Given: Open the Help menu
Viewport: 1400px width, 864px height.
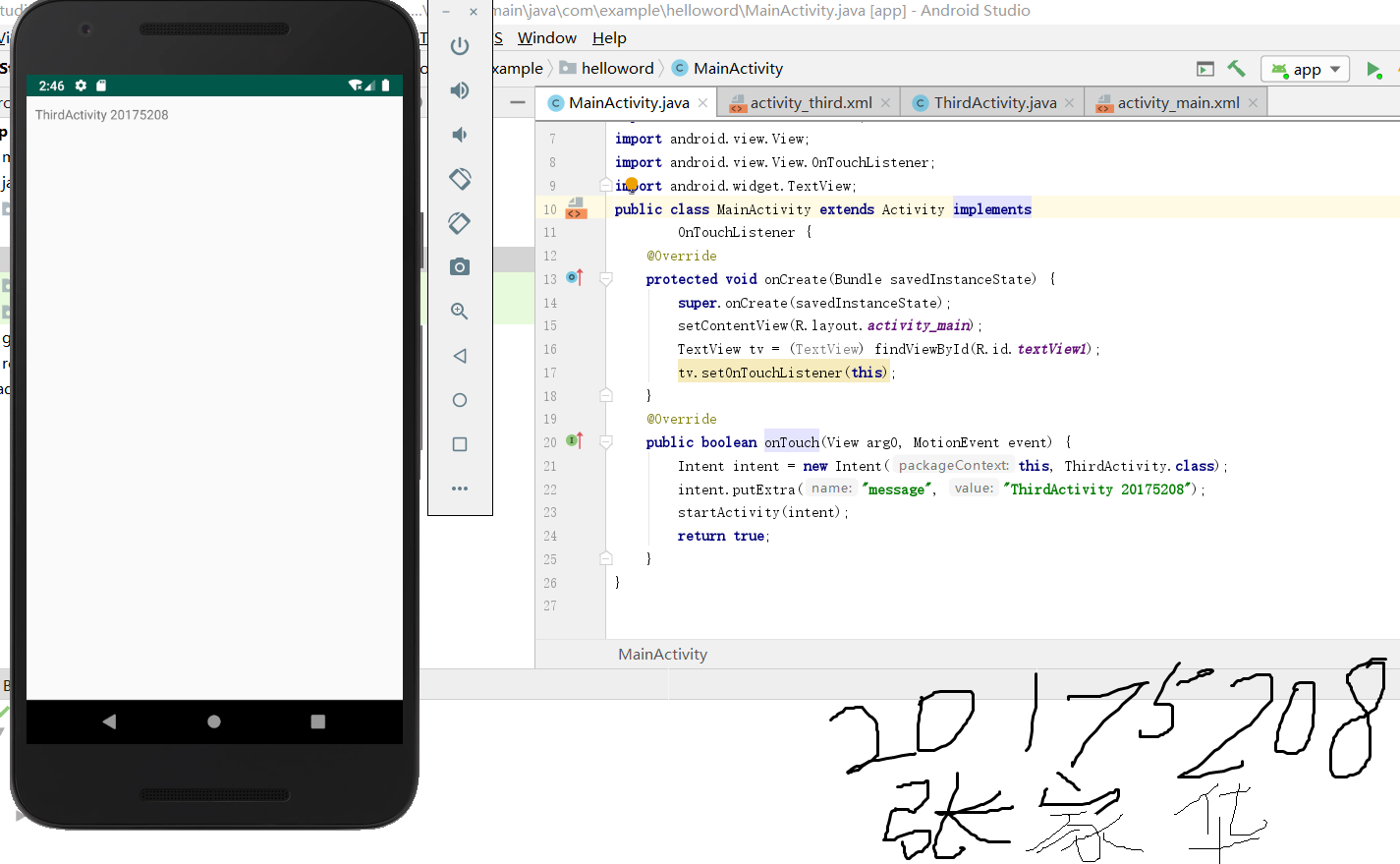Looking at the screenshot, I should [609, 38].
